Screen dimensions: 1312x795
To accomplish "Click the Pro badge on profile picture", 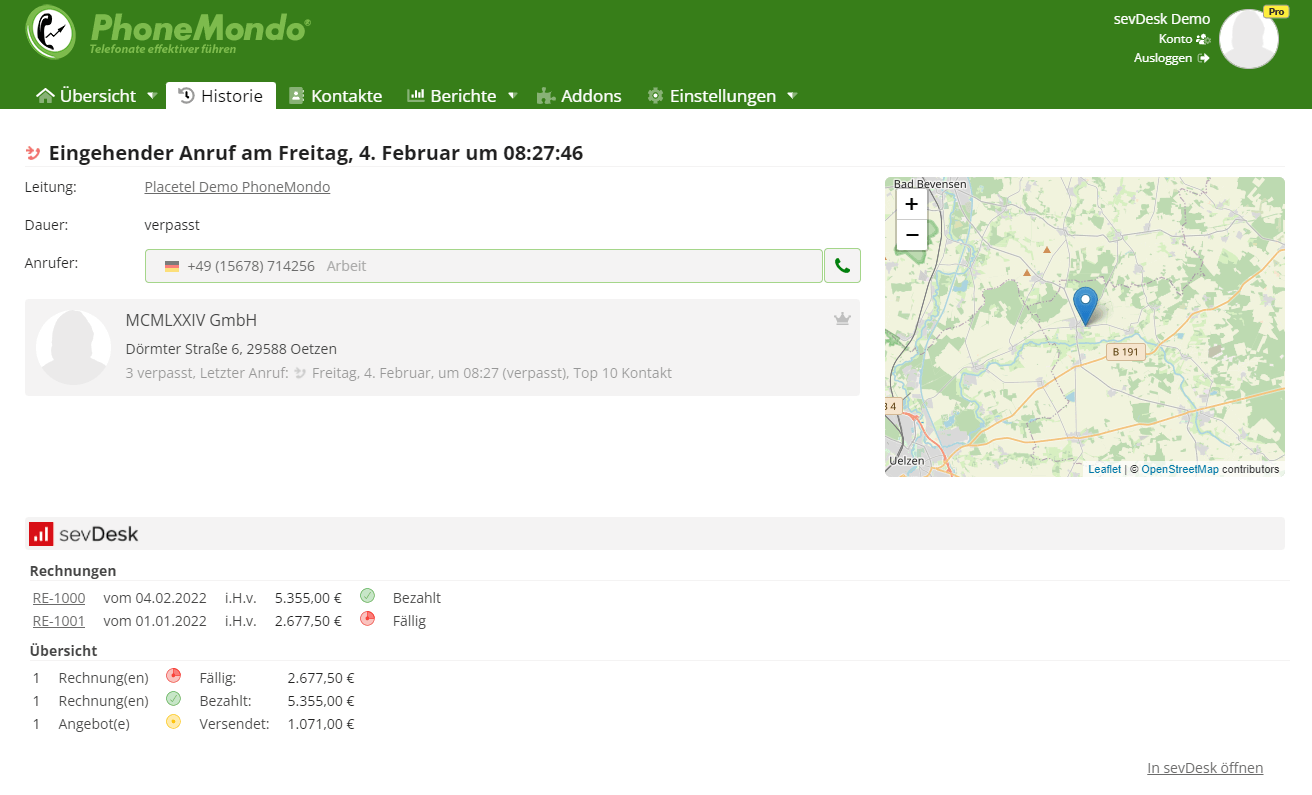I will (x=1274, y=12).
